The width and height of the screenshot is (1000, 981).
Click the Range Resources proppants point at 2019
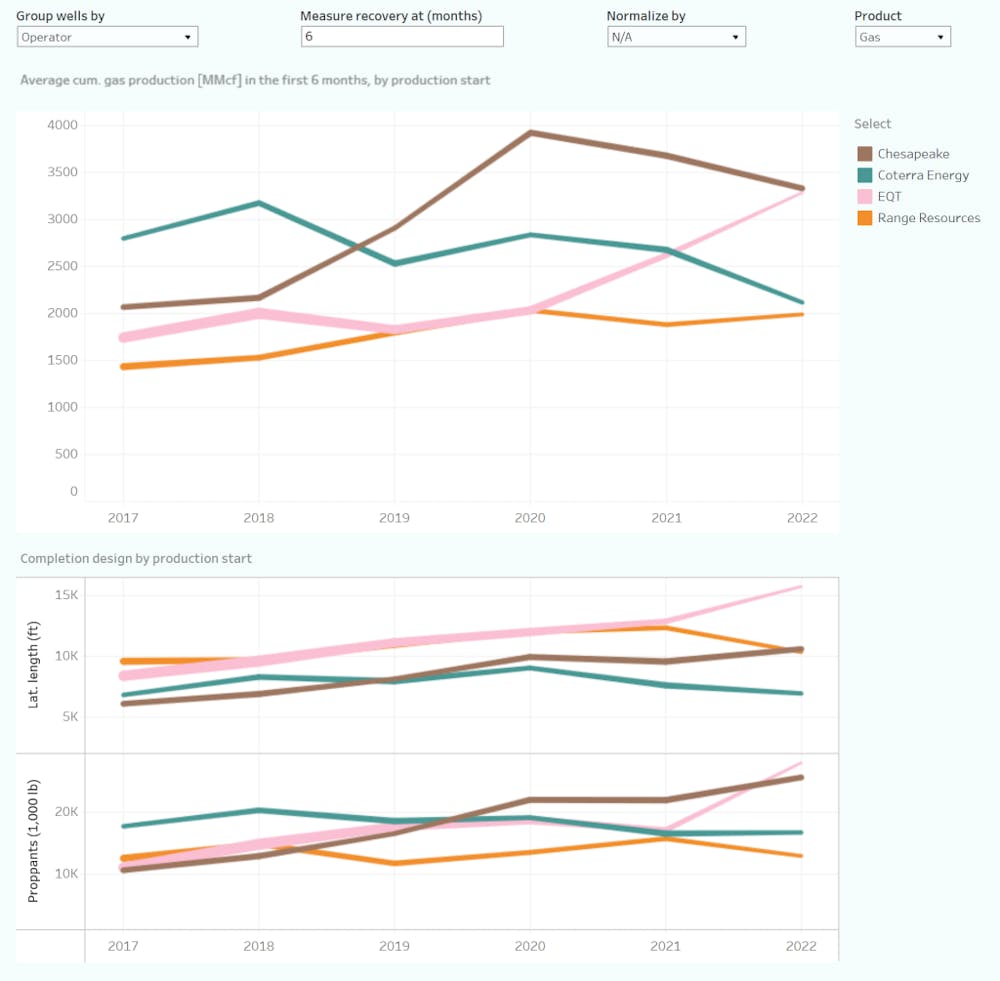coord(394,863)
